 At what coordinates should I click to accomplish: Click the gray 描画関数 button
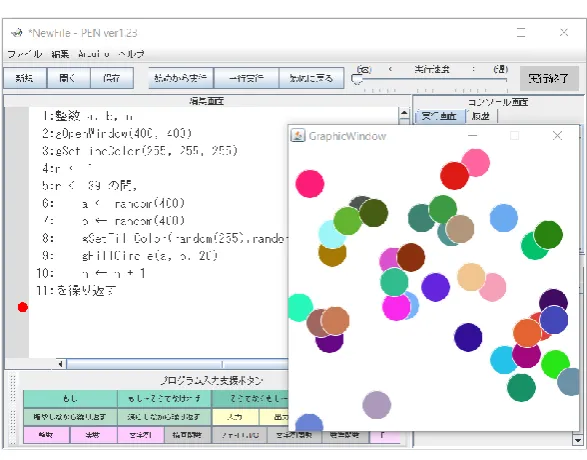pos(188,435)
